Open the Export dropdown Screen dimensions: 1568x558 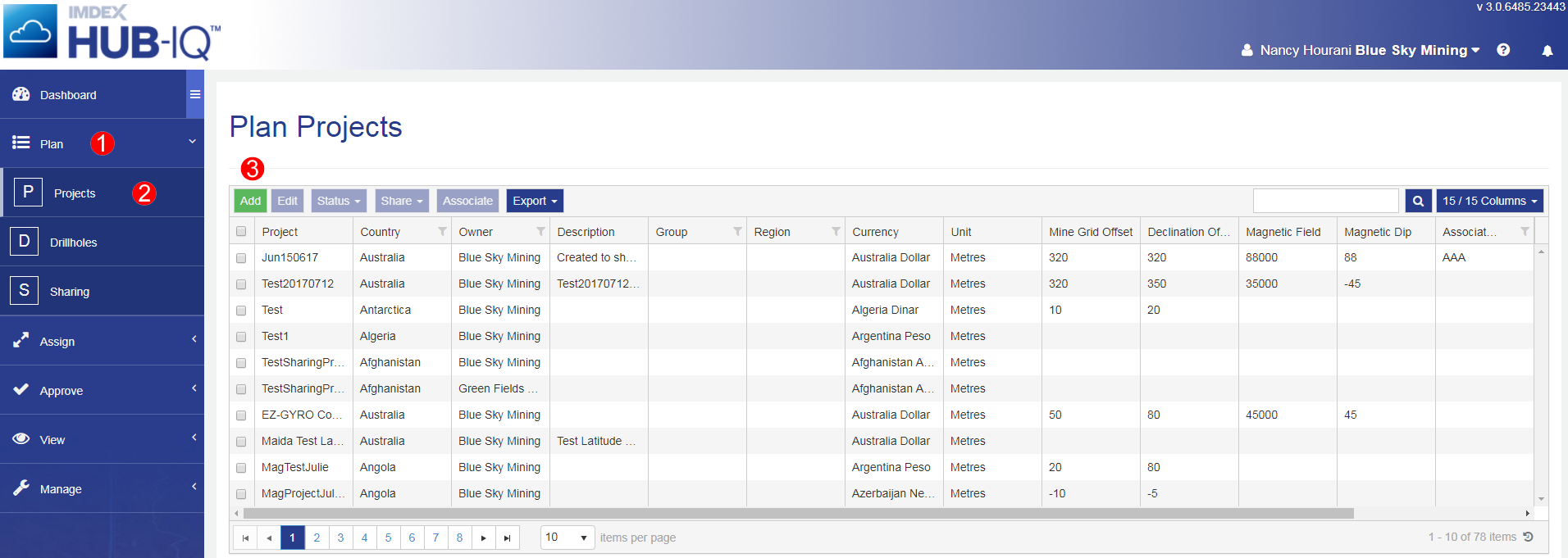535,201
